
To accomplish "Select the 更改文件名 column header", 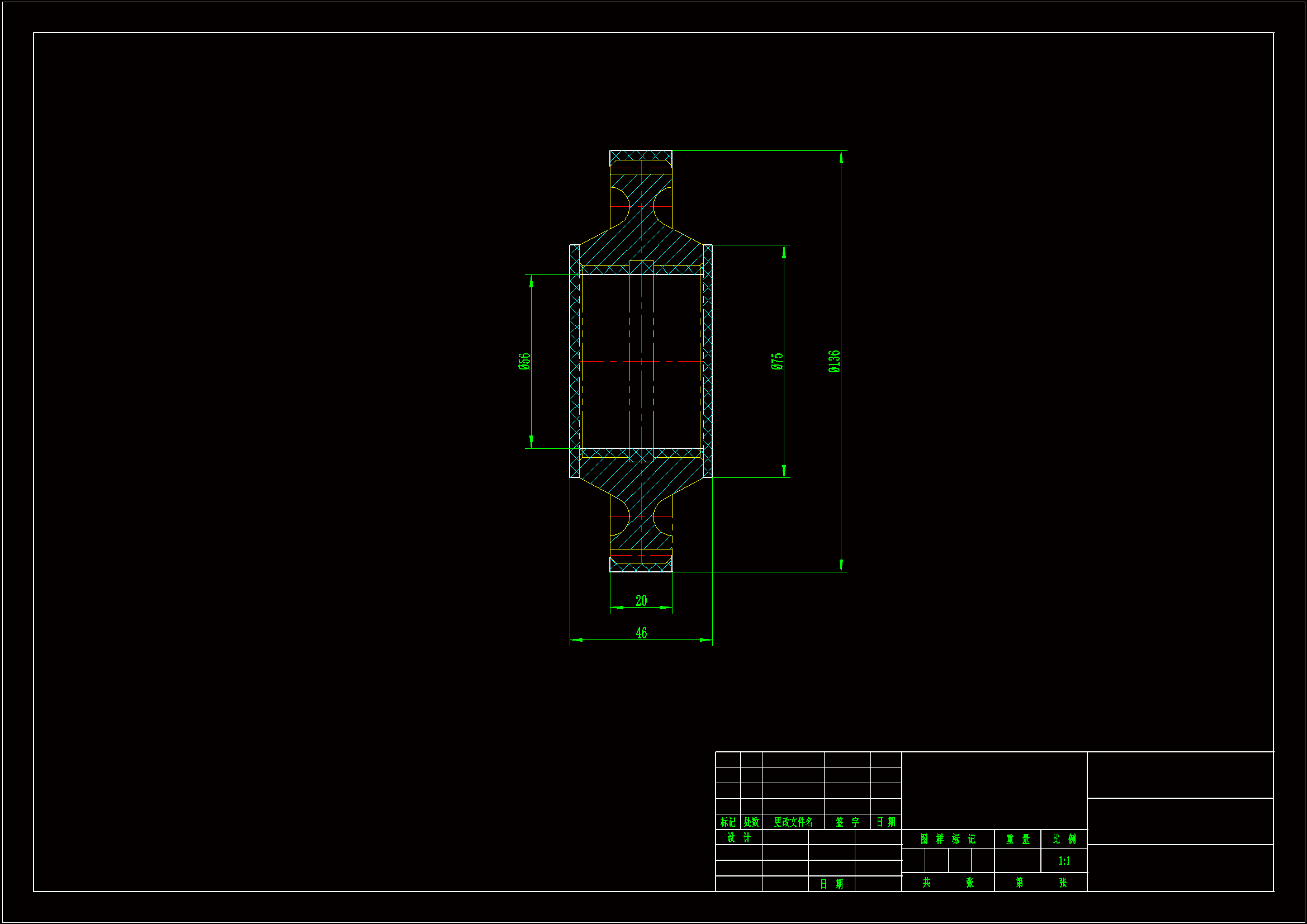I will tap(793, 822).
